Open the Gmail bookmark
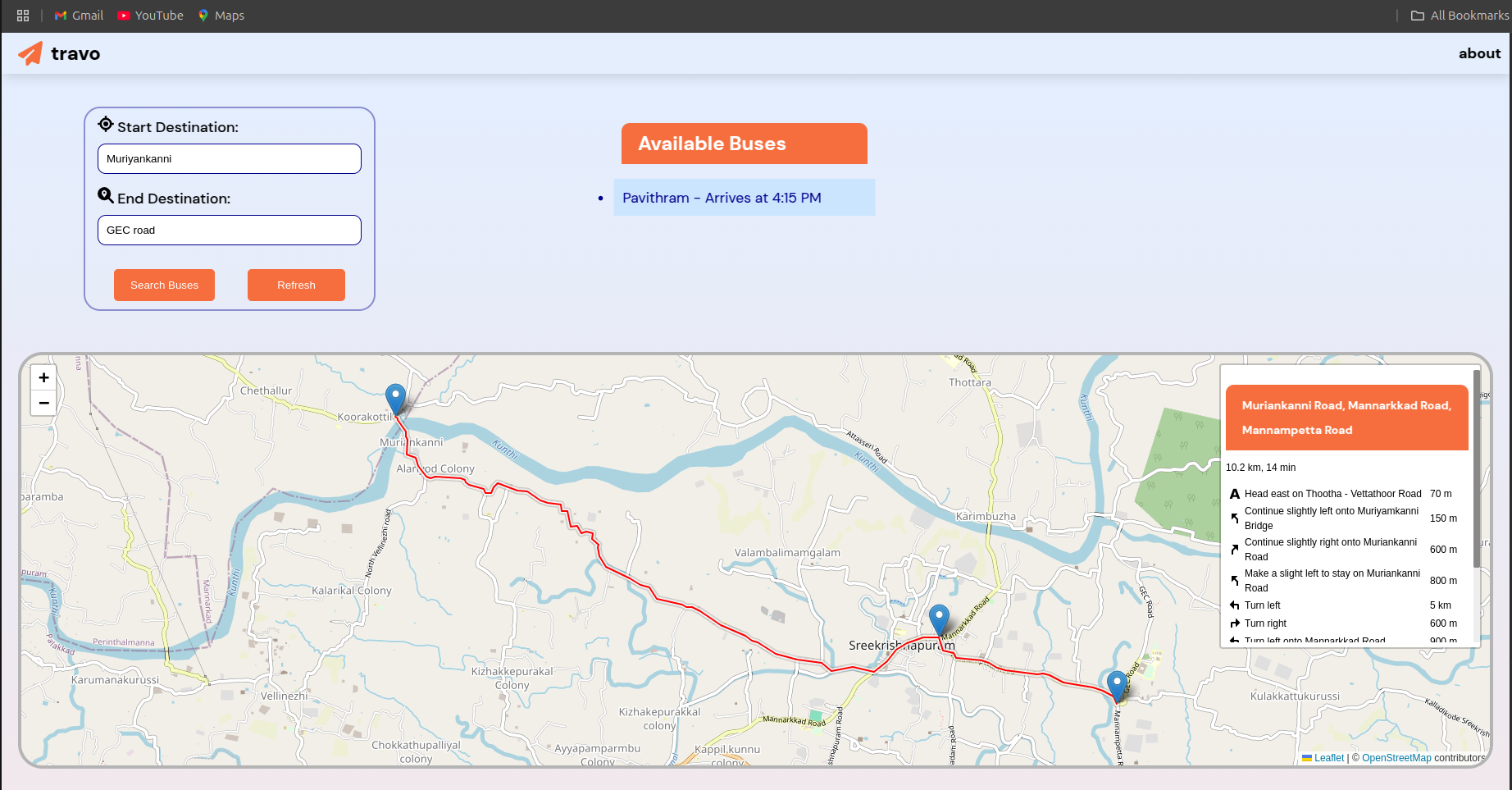The image size is (1512, 790). pyautogui.click(x=79, y=16)
